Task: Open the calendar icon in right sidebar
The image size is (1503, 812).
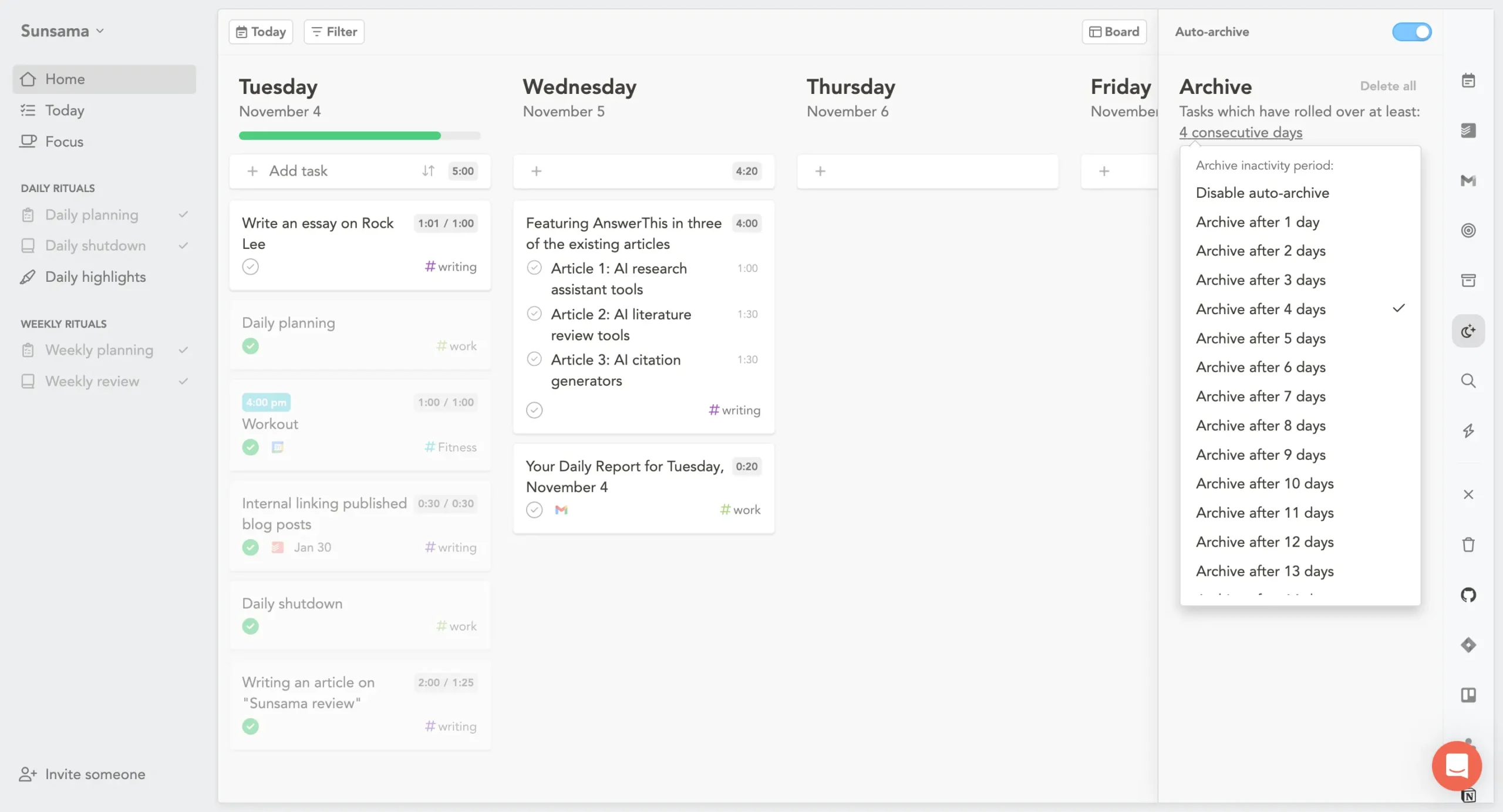Action: coord(1468,80)
